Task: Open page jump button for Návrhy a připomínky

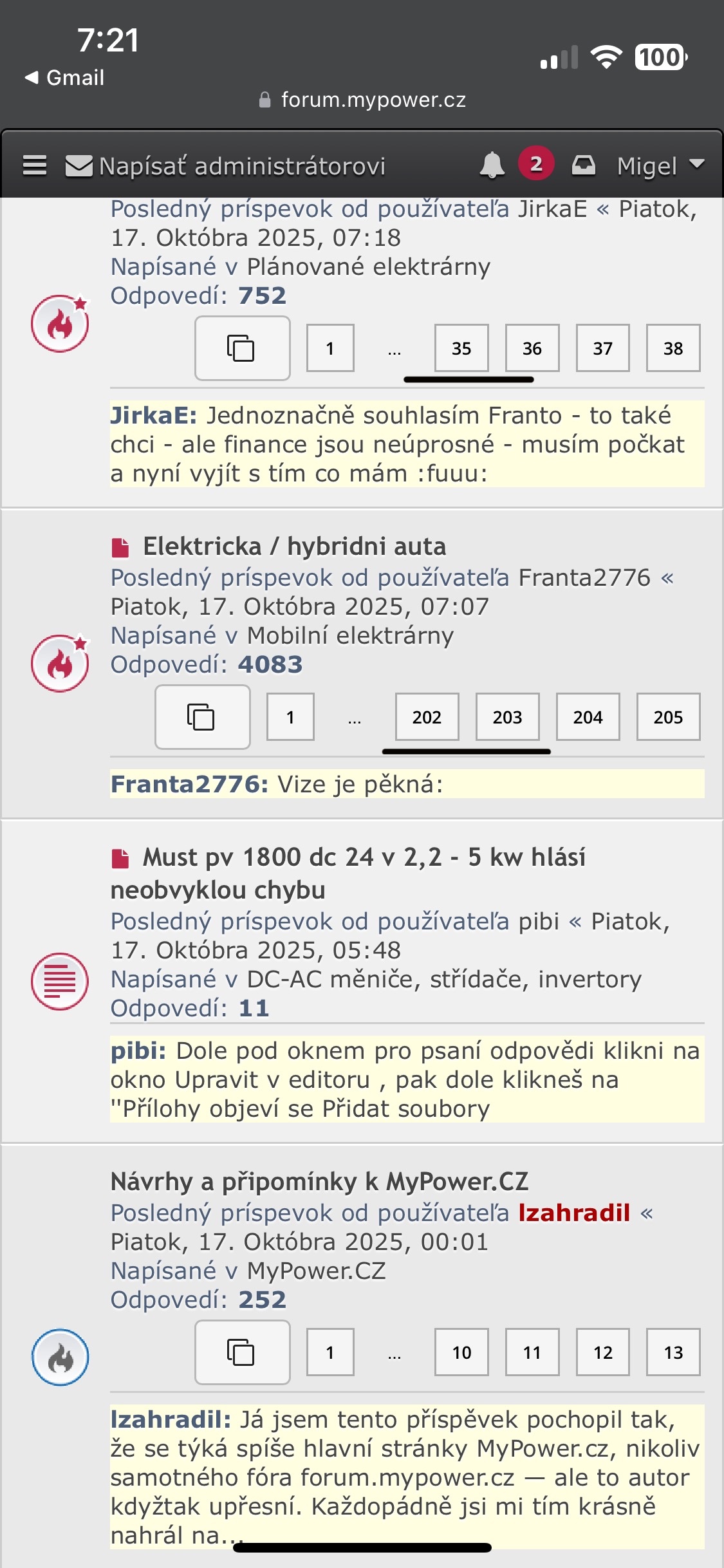Action: (x=242, y=1352)
